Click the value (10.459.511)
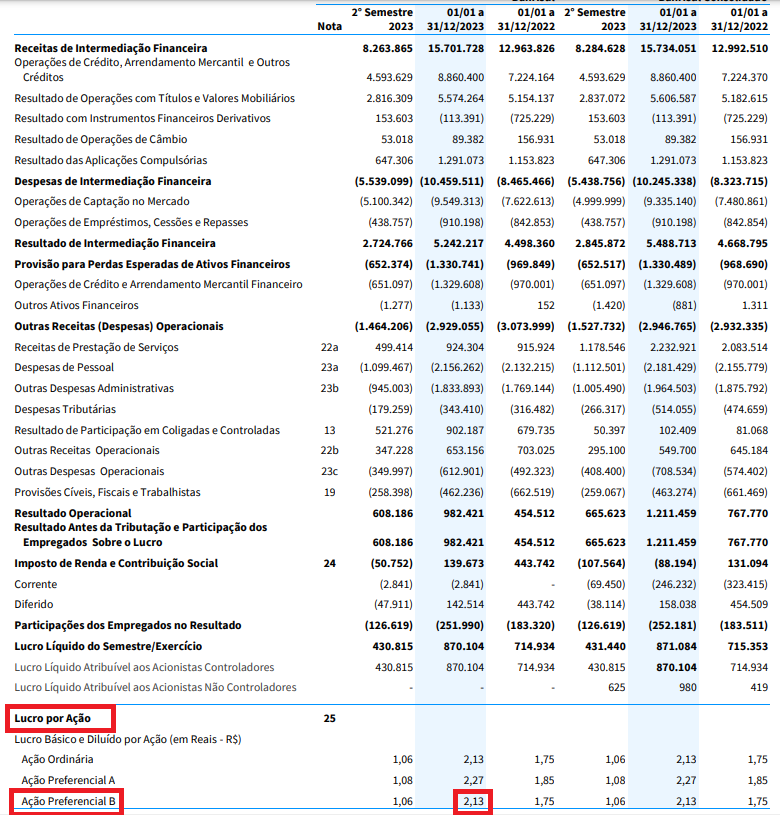 [452, 181]
